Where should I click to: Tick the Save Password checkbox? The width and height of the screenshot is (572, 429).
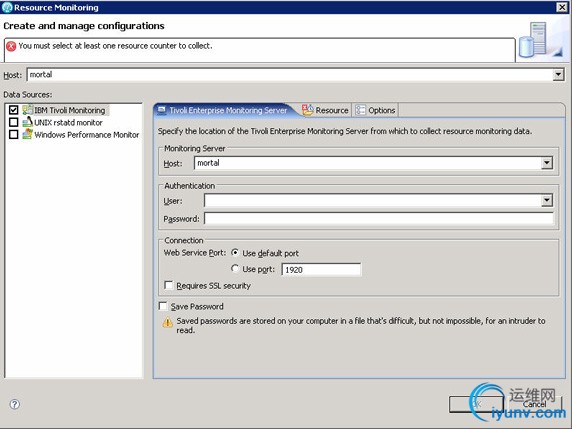tap(163, 306)
